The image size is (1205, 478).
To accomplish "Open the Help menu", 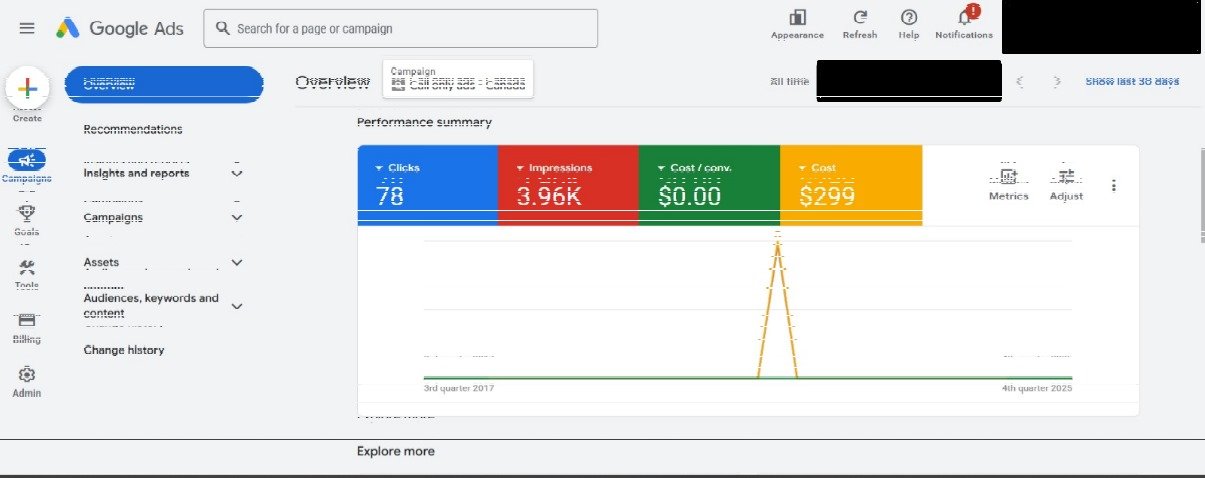I will click(909, 19).
